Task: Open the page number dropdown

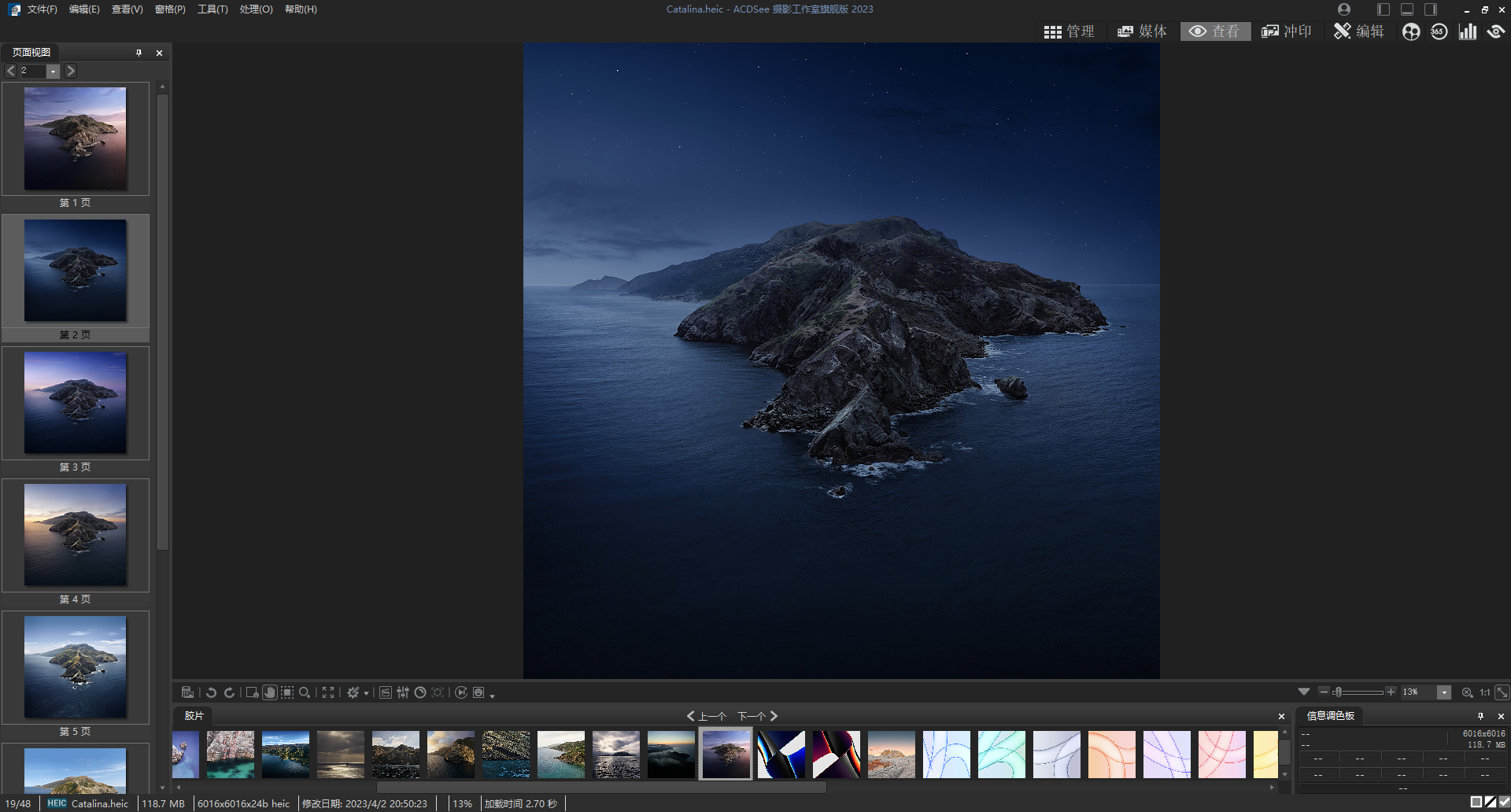Action: (x=53, y=71)
